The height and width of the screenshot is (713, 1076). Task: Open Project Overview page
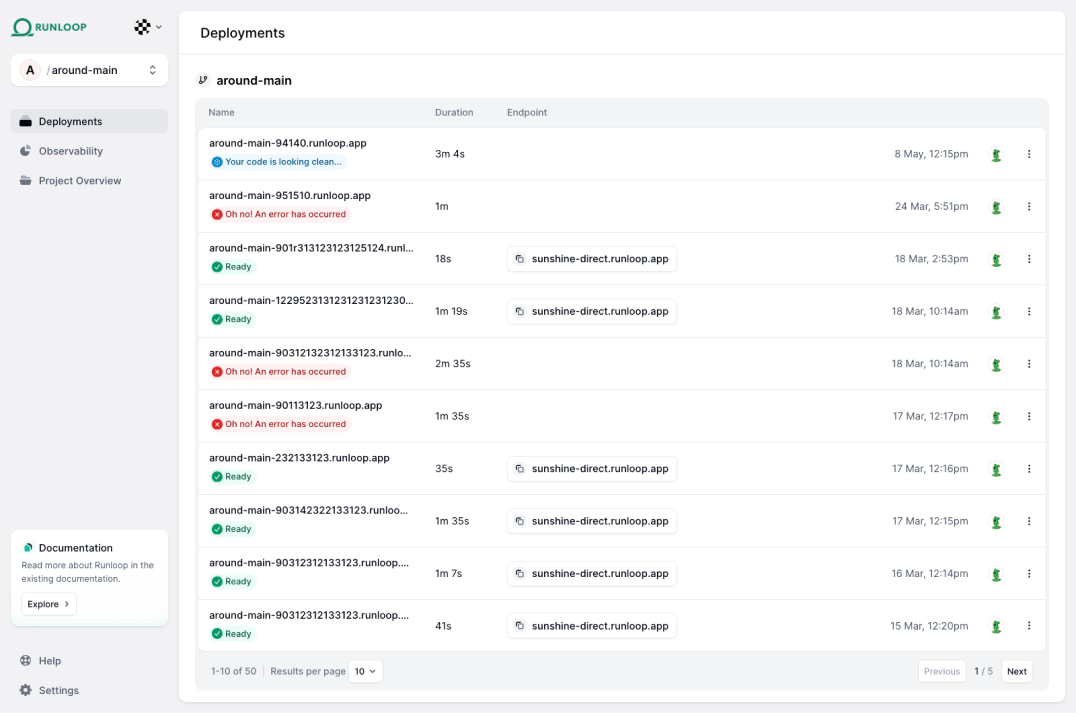(x=89, y=180)
